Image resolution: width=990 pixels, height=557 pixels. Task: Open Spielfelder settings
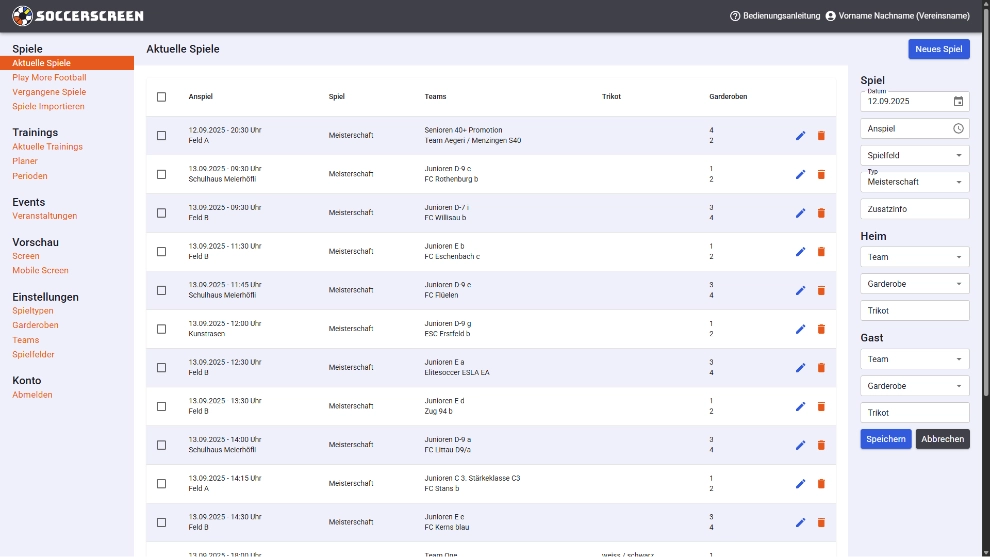tap(33, 354)
